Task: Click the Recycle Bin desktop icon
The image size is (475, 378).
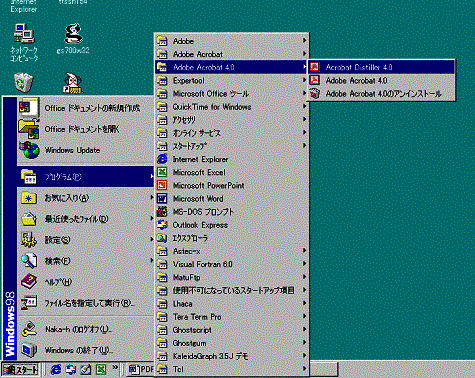Action: (23, 82)
